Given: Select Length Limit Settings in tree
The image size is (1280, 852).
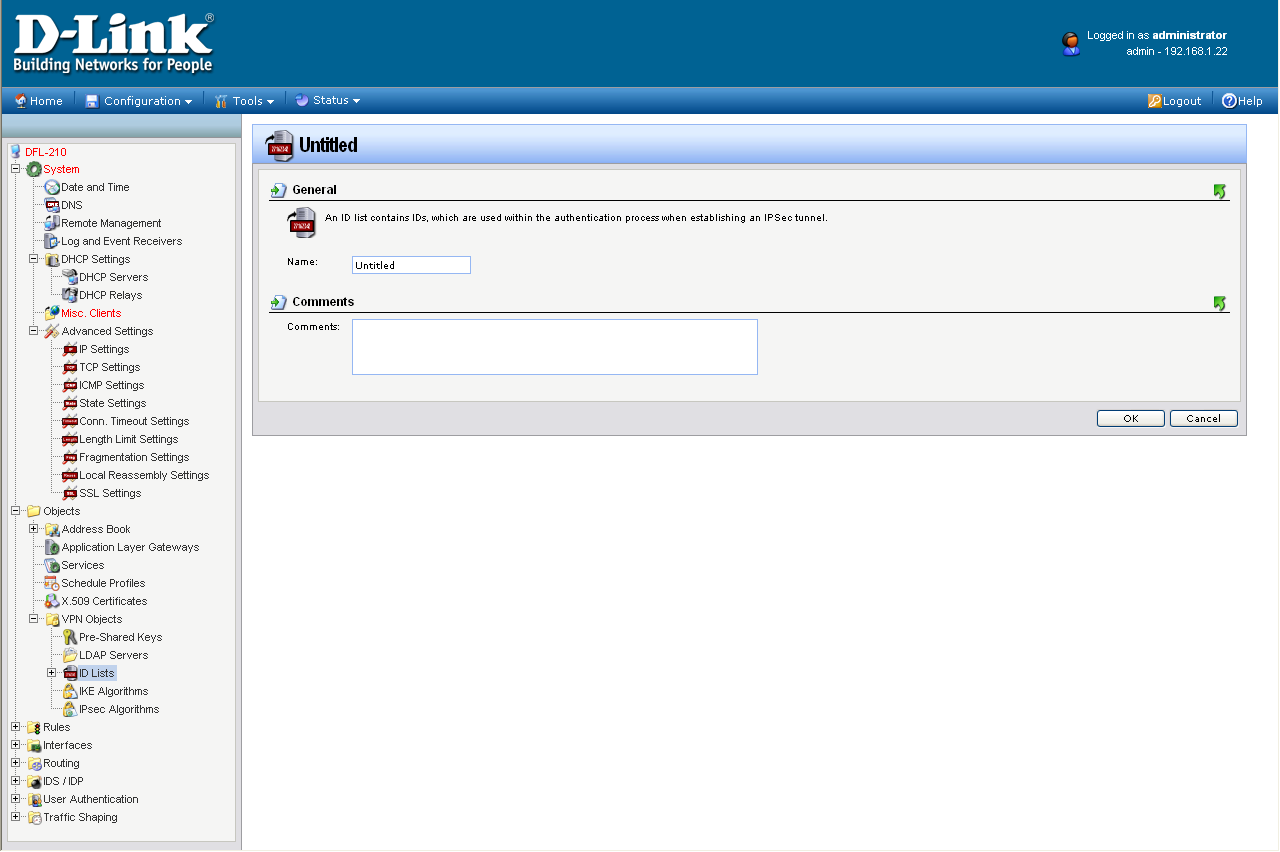Looking at the screenshot, I should coord(129,439).
